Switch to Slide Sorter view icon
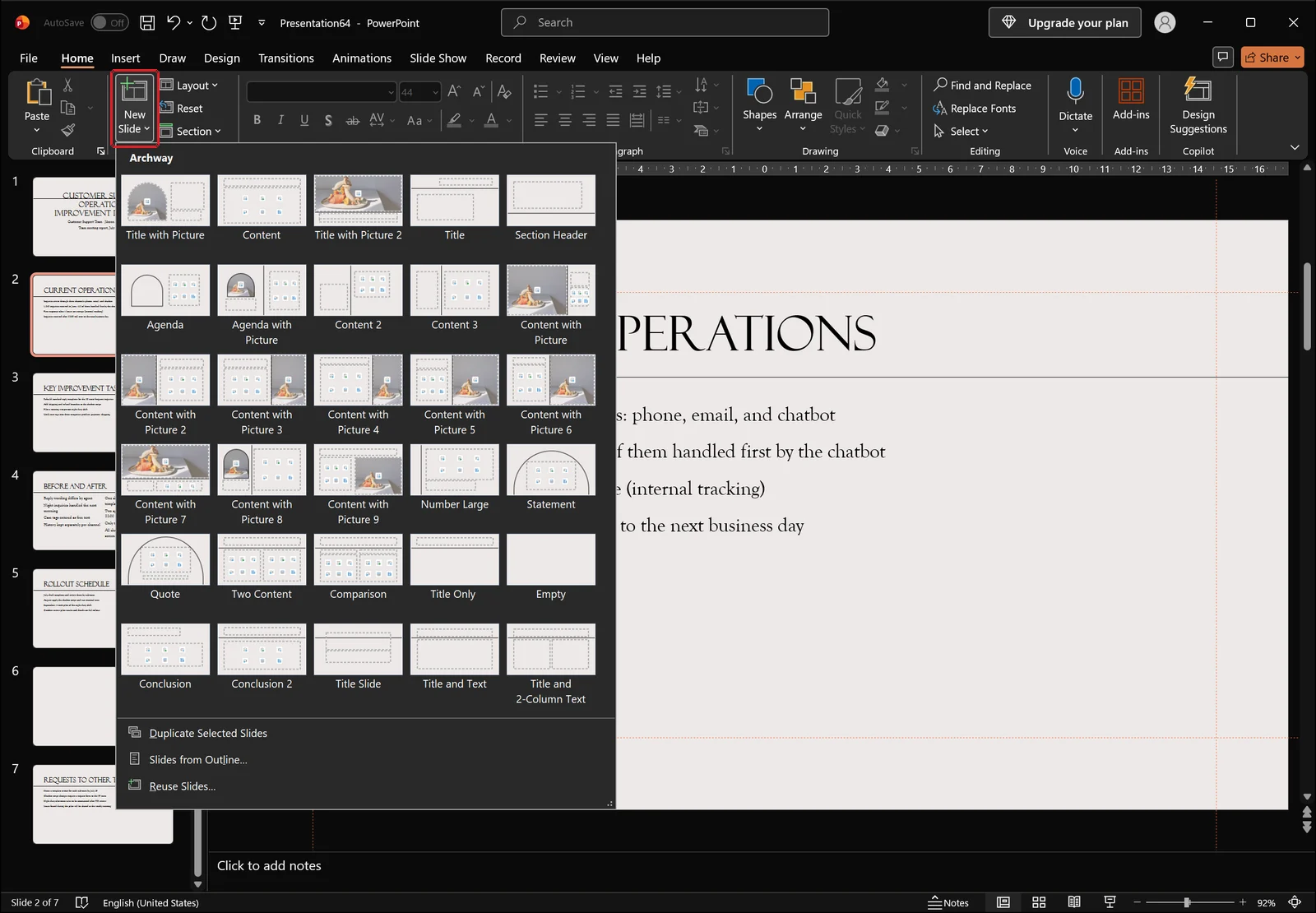The height and width of the screenshot is (913, 1316). [1039, 902]
